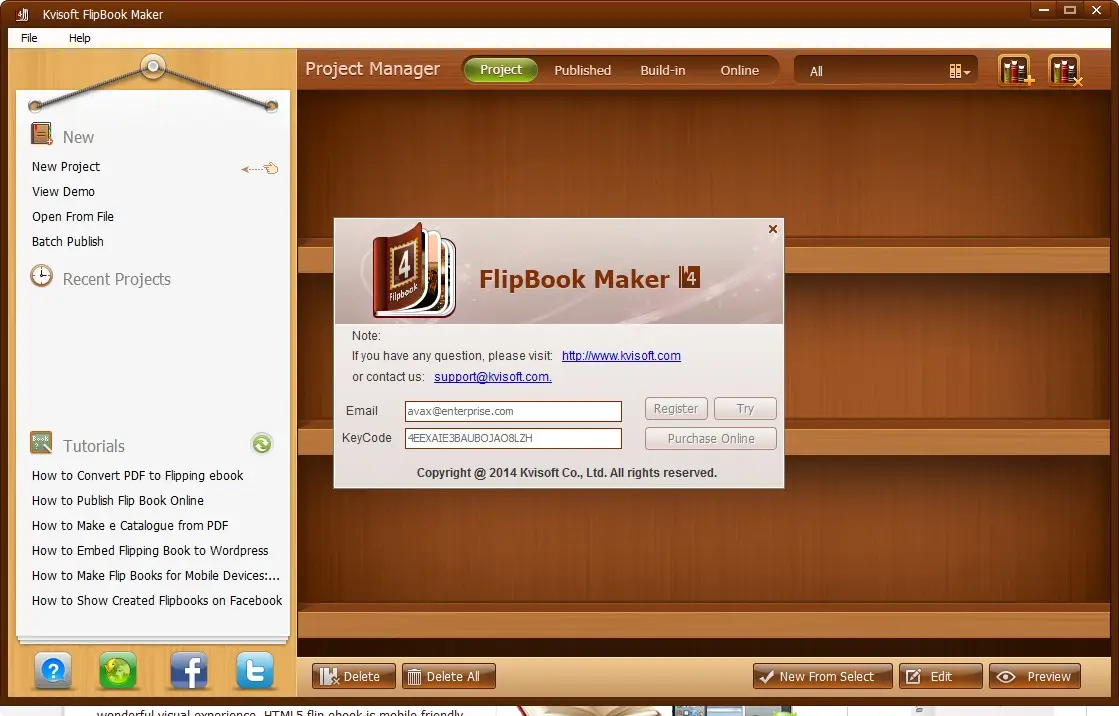Select Open From File in sidebar

tap(72, 216)
